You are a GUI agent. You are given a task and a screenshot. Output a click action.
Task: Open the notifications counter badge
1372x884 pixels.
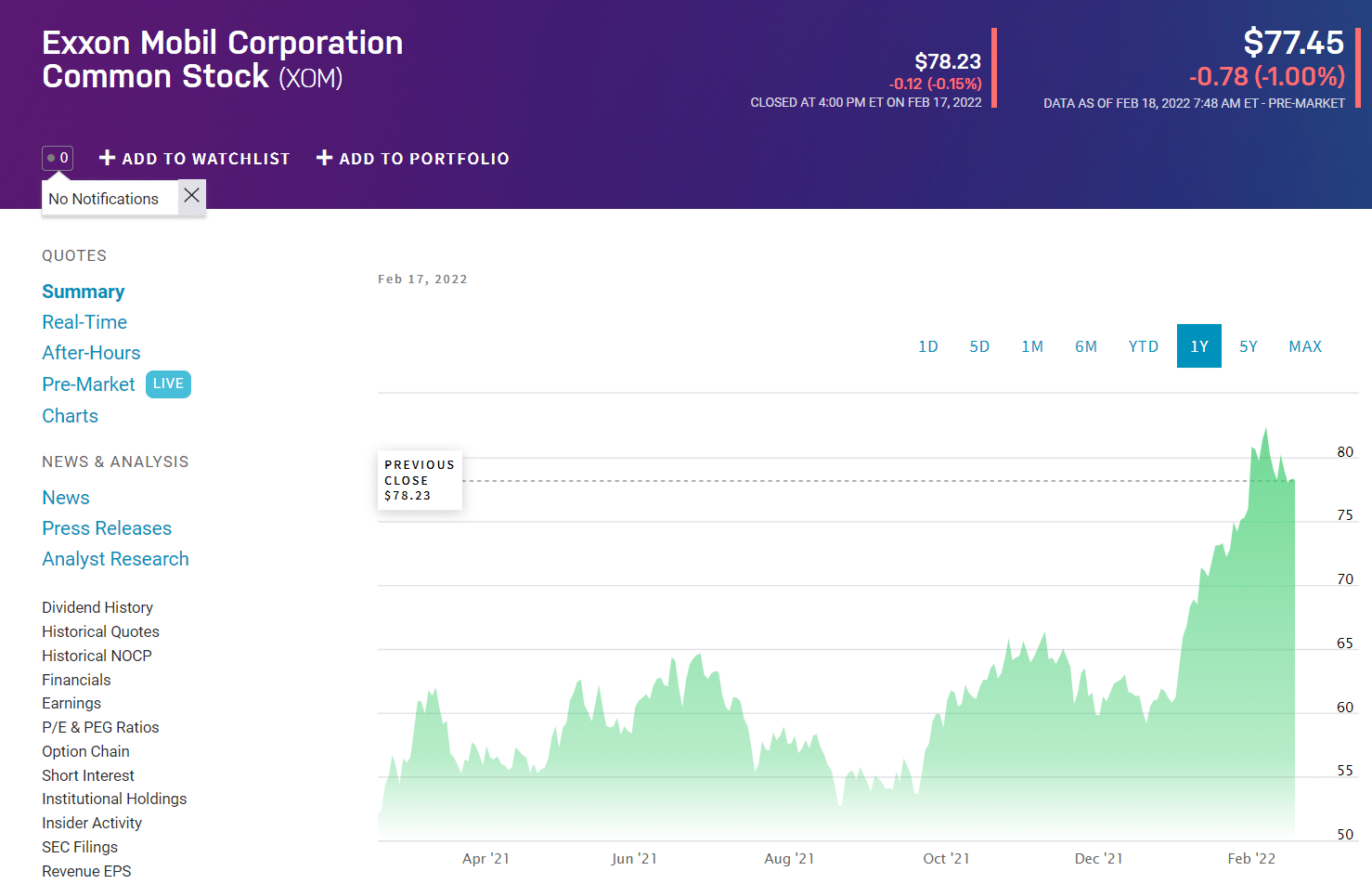[x=58, y=158]
